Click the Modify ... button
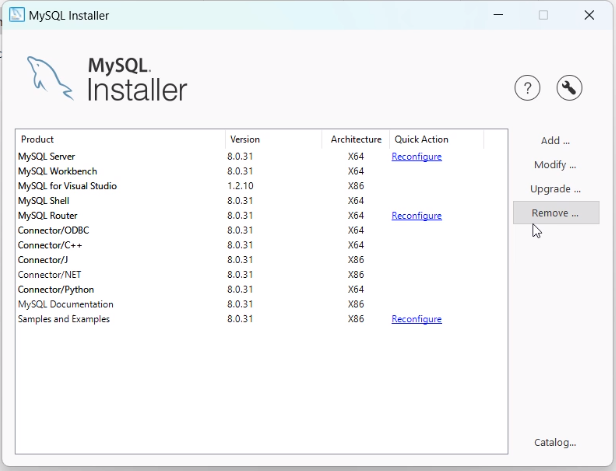Image resolution: width=616 pixels, height=471 pixels. pyautogui.click(x=556, y=165)
